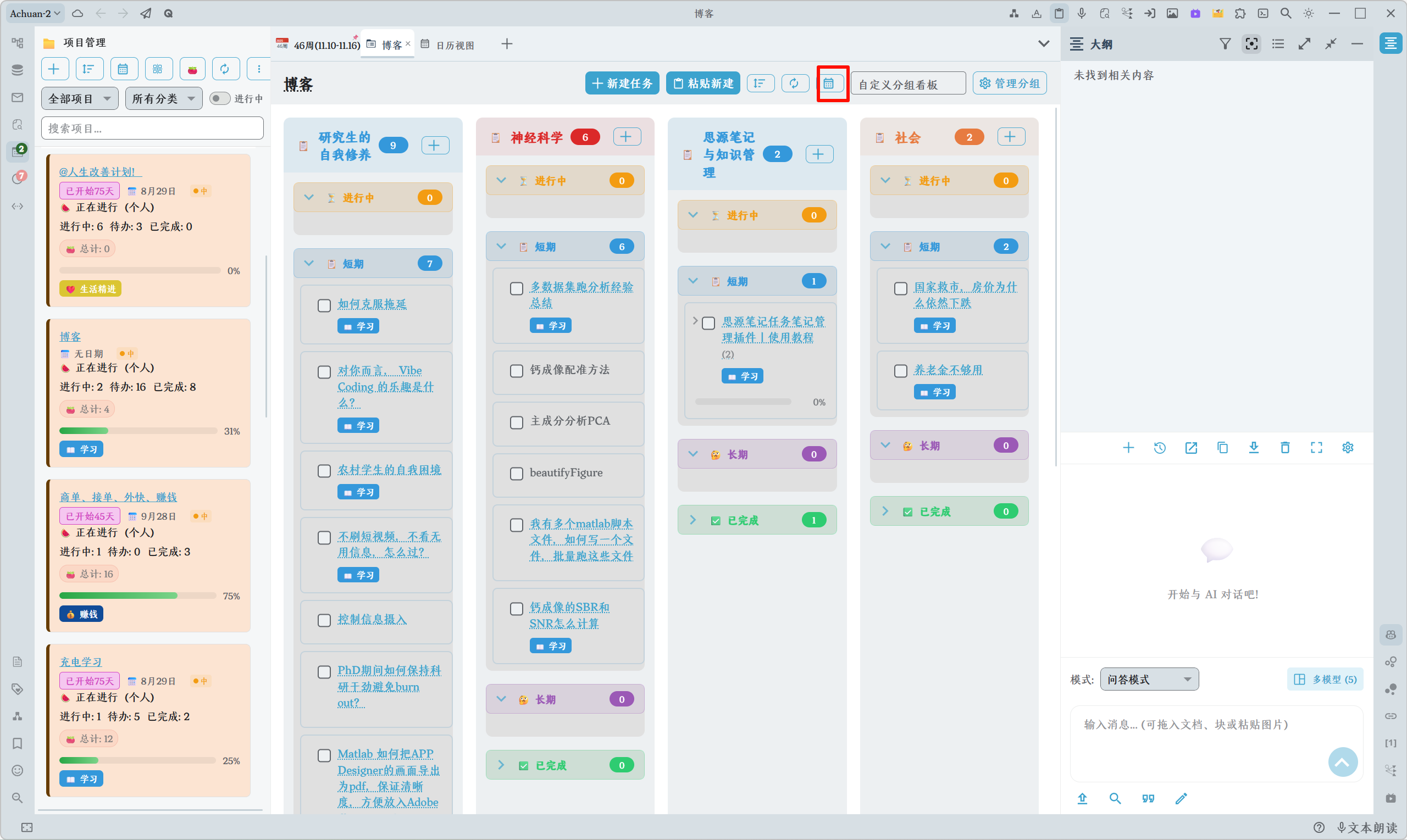Open the 全部项目 dropdown filter

[79, 98]
